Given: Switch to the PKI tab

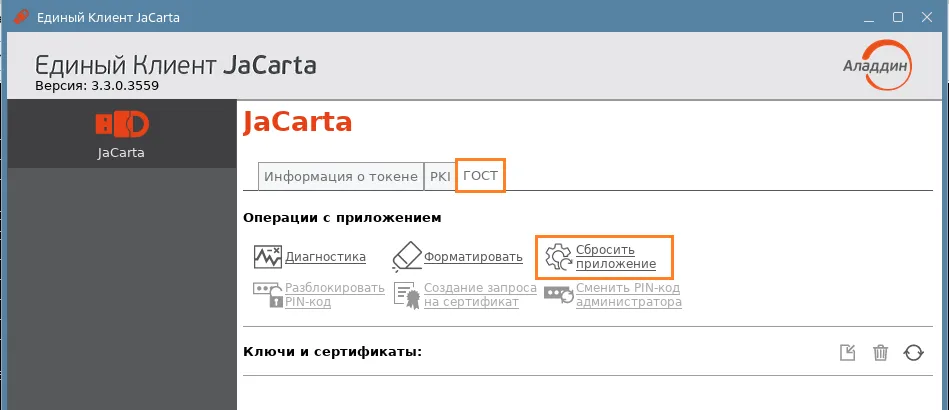Looking at the screenshot, I should 440,177.
